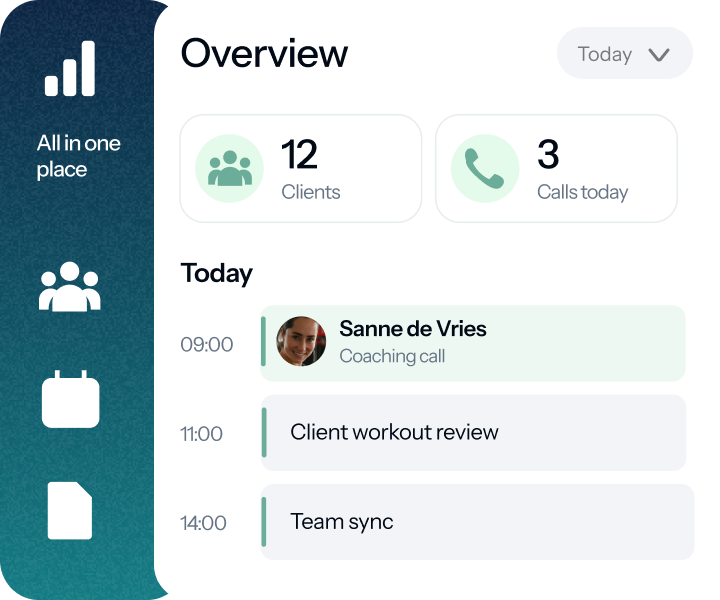The height and width of the screenshot is (600, 720).
Task: Open the bar chart analytics icon in sidebar
Action: click(x=70, y=68)
